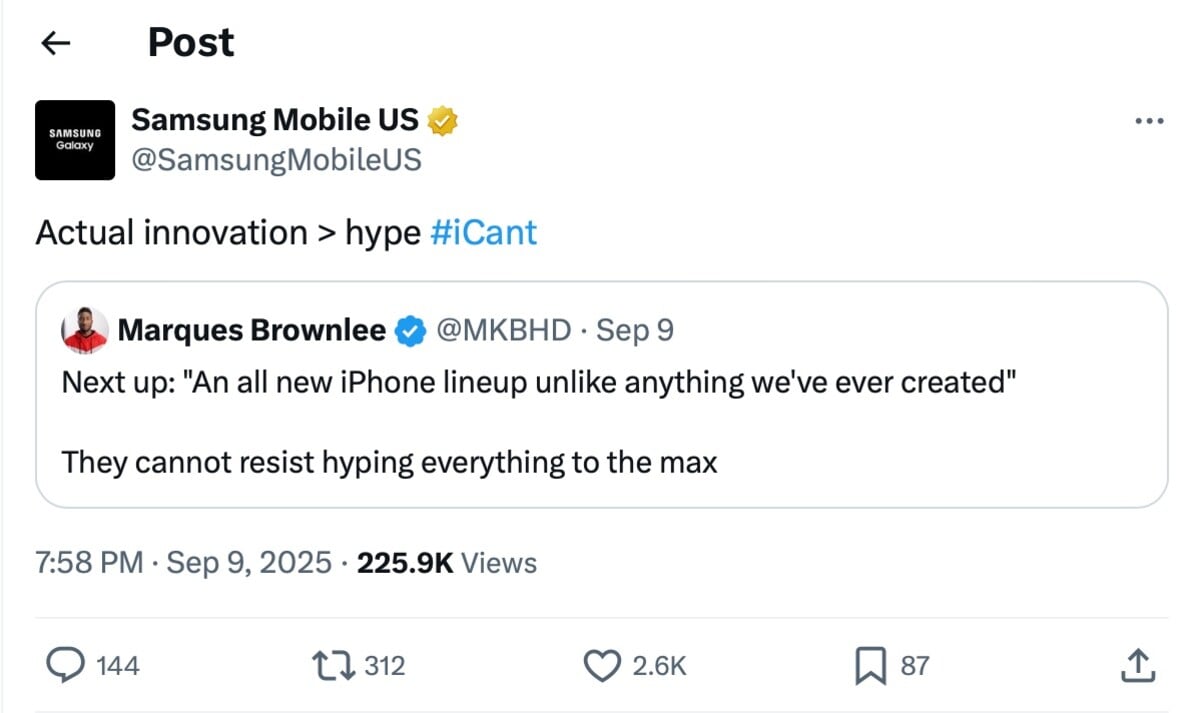
Task: Click the blue verified checkmark badge
Action: 409,330
